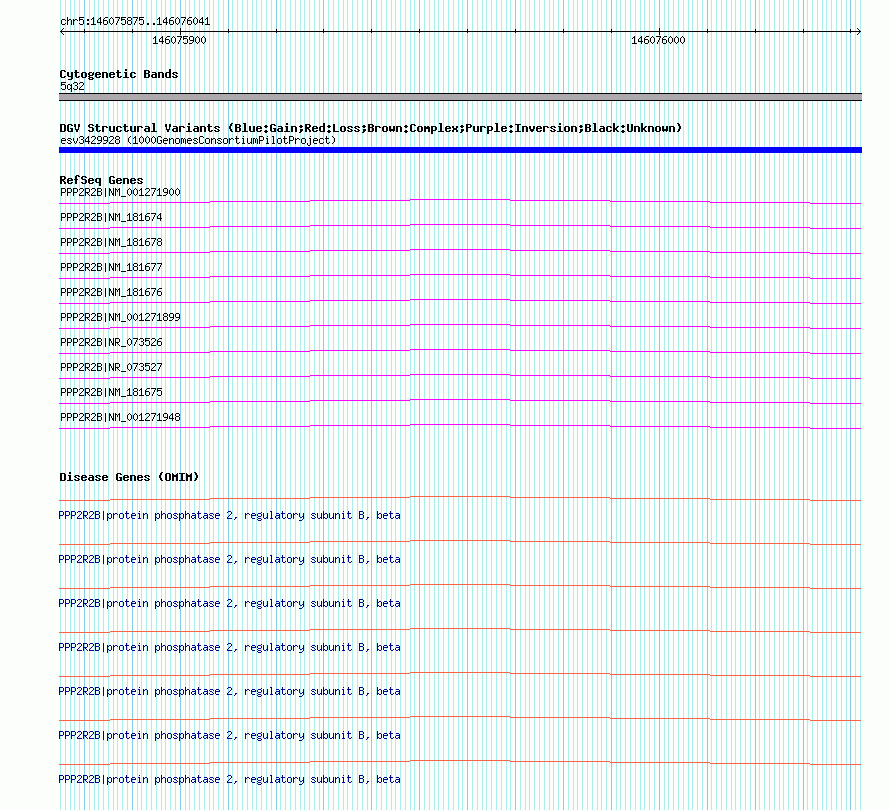Open transcript PPP2R2B|NM_181678
The width and height of the screenshot is (890, 810).
point(111,242)
